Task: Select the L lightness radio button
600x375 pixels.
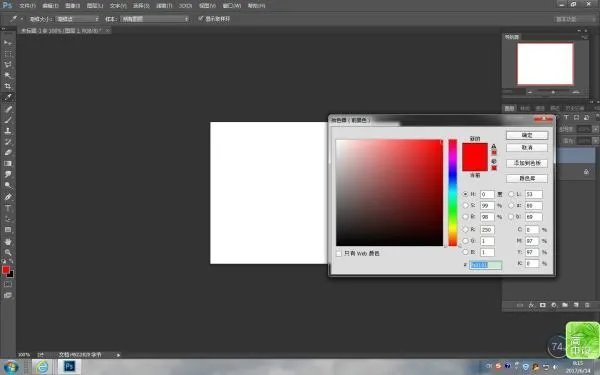Action: [x=511, y=194]
